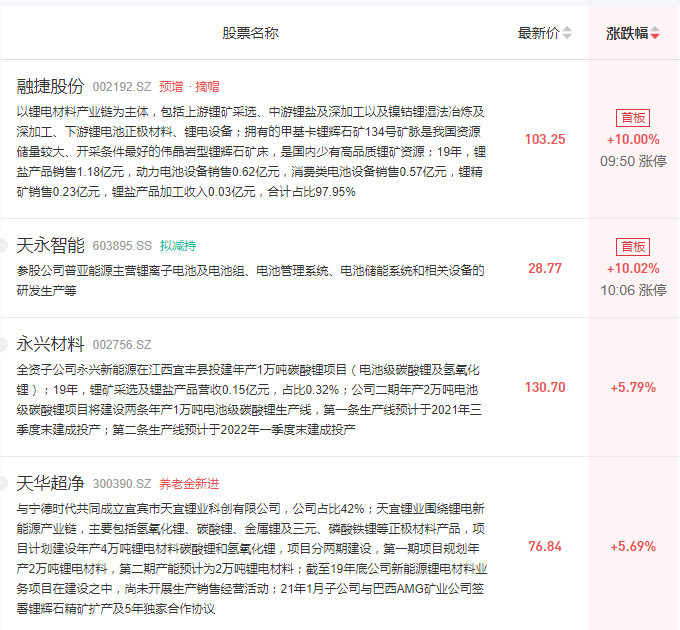Open 天华超净 stock name link

[50, 484]
